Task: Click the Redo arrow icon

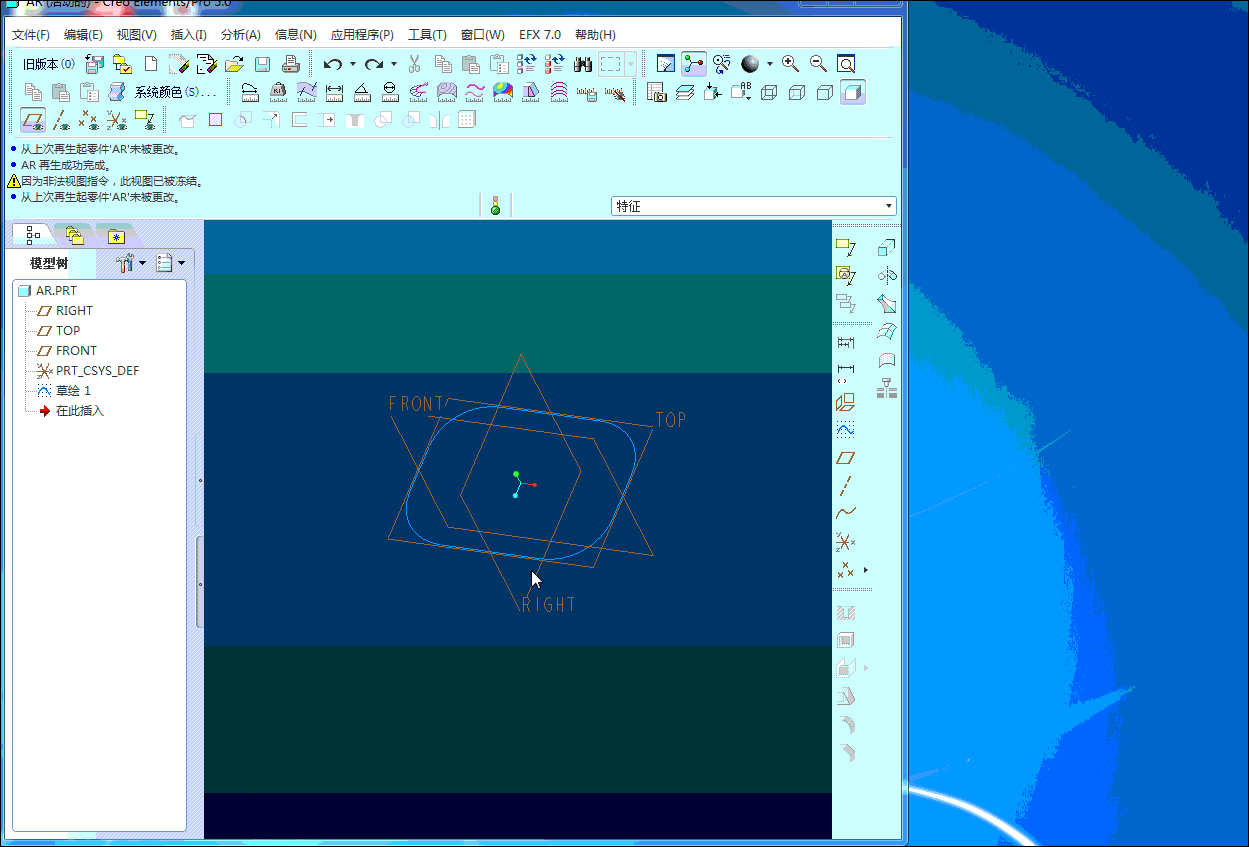Action: (x=373, y=64)
